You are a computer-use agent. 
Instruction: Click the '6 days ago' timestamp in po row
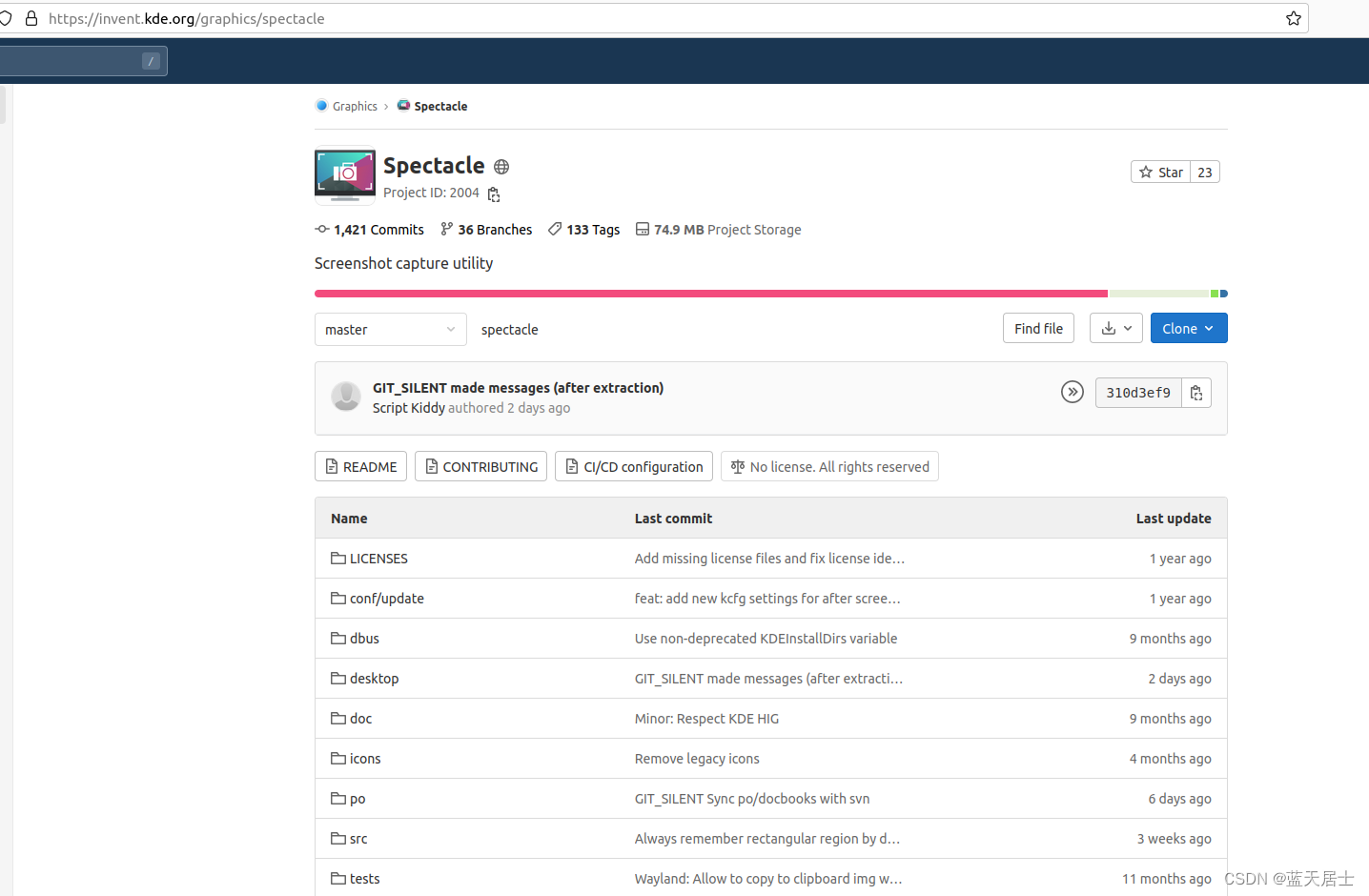[1179, 799]
